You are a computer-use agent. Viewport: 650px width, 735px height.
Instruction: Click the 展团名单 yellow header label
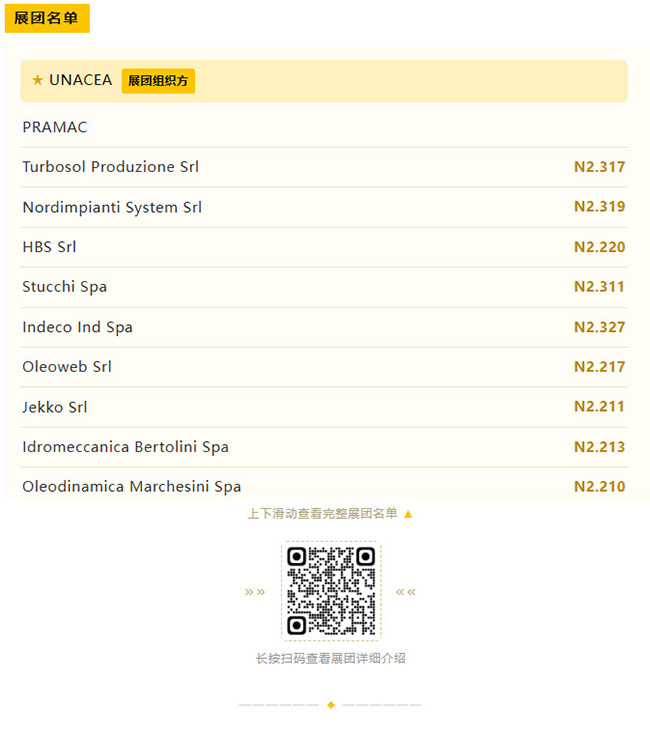pyautogui.click(x=47, y=18)
